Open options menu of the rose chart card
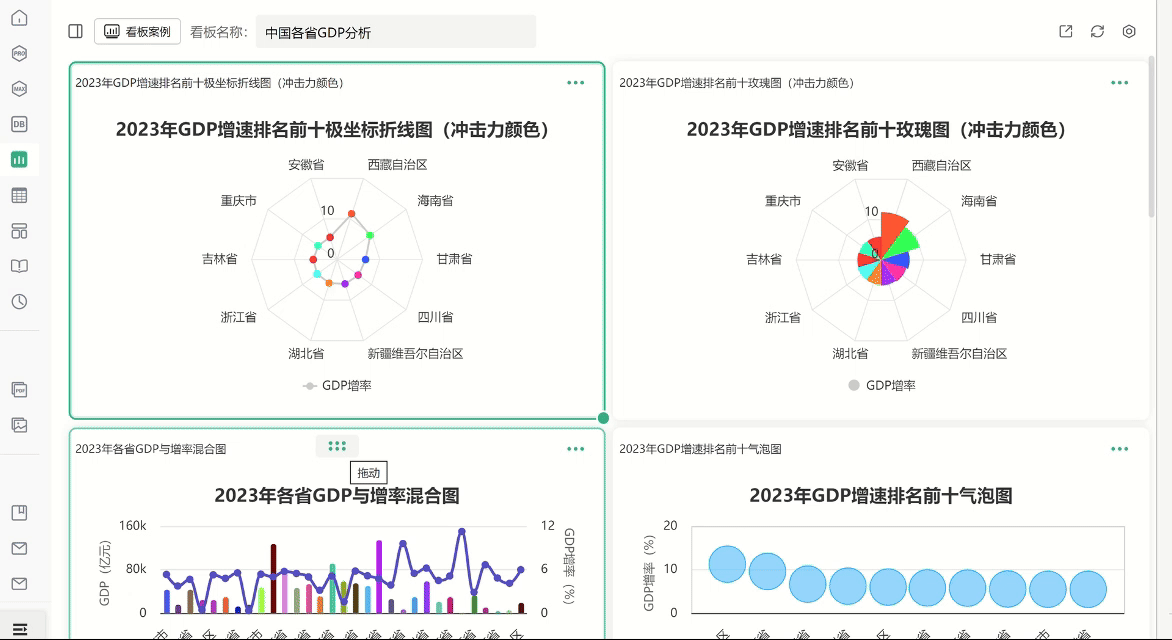The image size is (1172, 640). coord(1119,83)
